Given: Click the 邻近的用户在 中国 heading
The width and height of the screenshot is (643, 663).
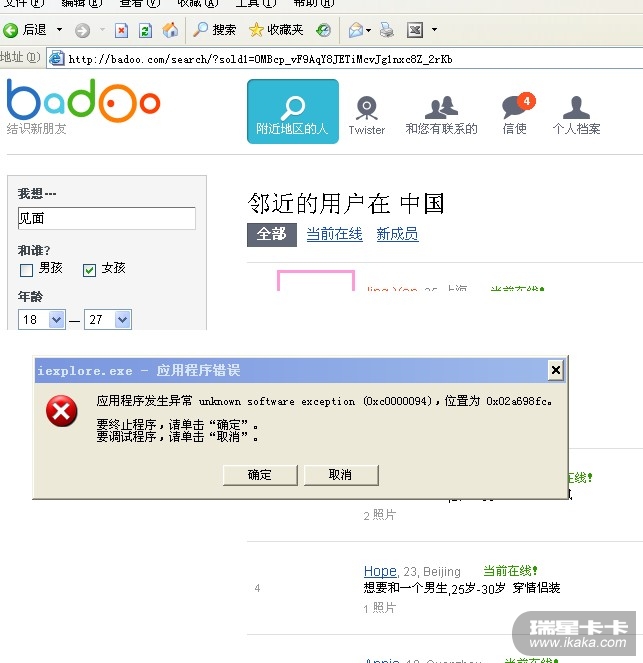Looking at the screenshot, I should point(346,204).
